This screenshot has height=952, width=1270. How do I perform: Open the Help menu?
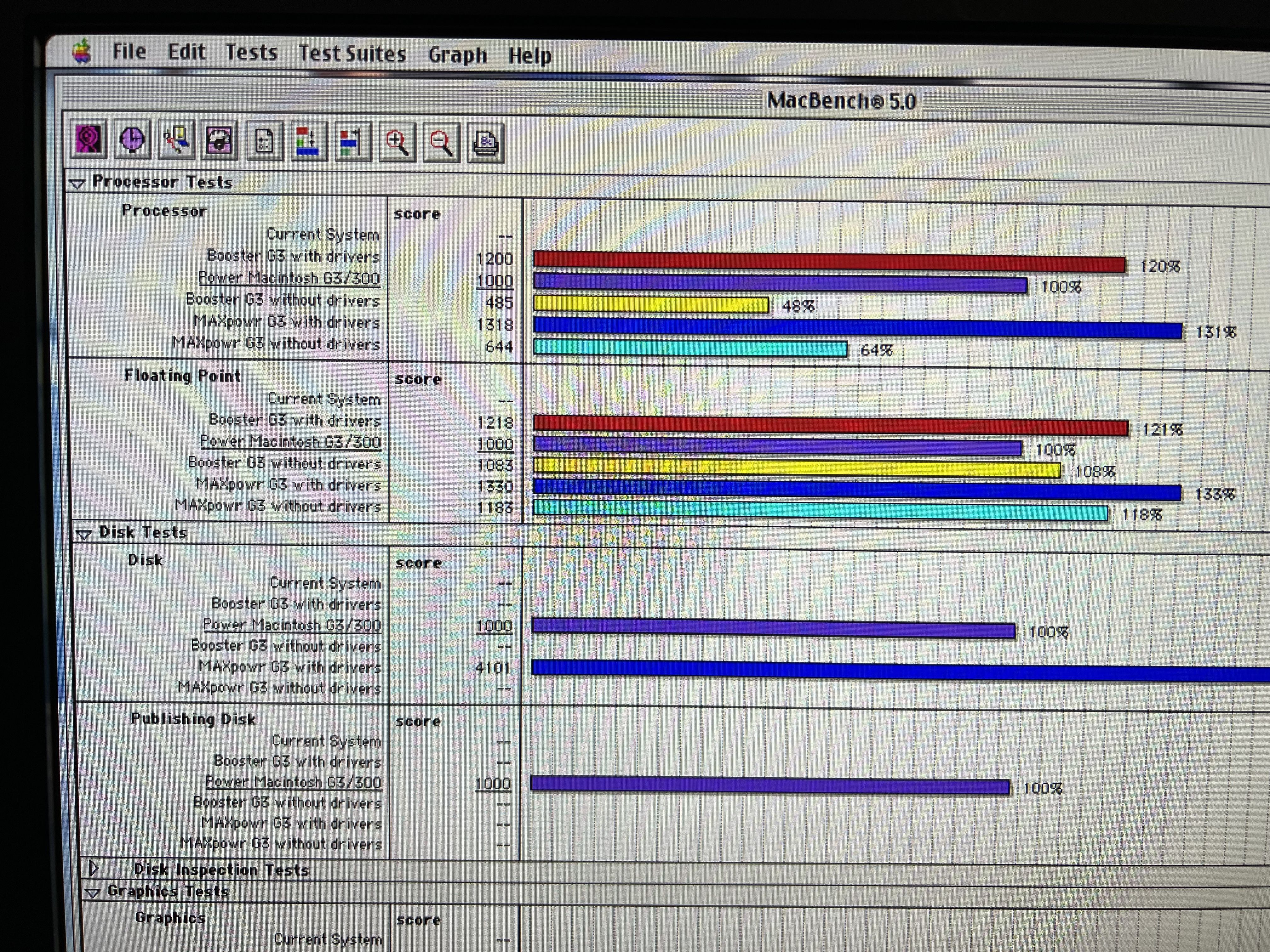(530, 56)
